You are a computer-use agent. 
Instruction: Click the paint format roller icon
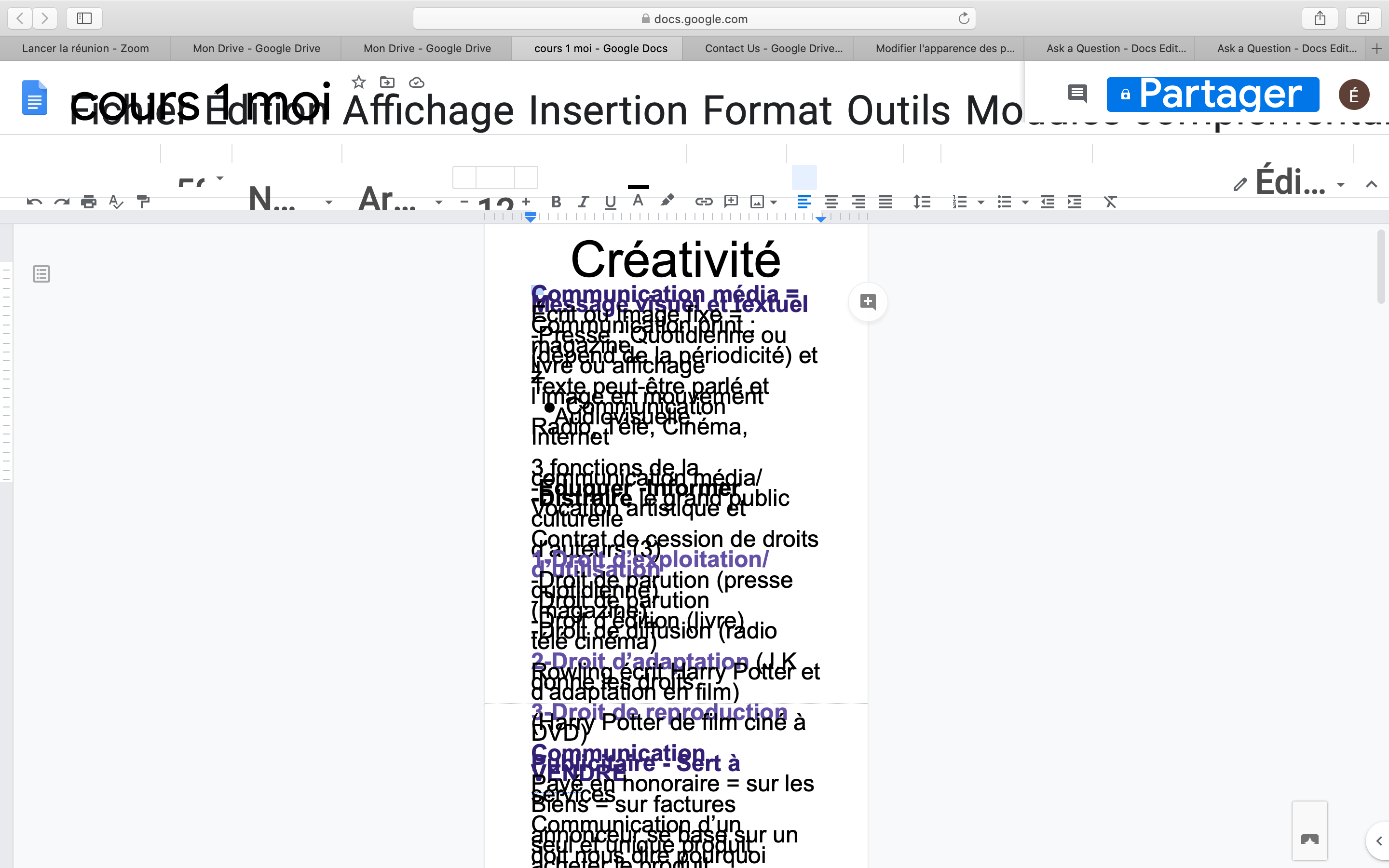[x=144, y=202]
